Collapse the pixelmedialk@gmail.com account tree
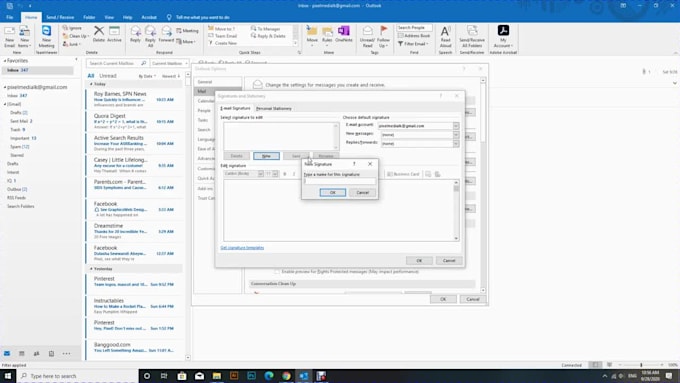Image resolution: width=680 pixels, height=383 pixels. [4, 87]
